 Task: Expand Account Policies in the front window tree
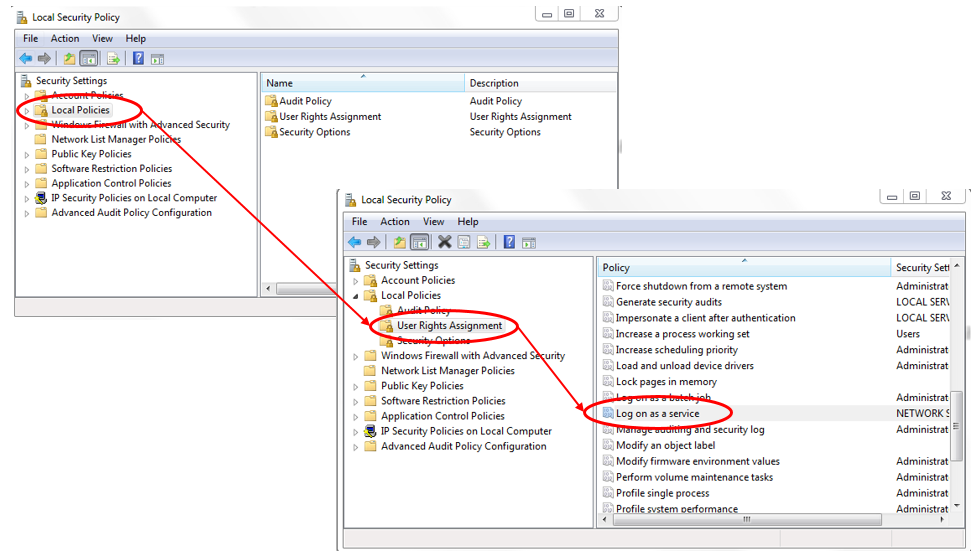point(356,281)
